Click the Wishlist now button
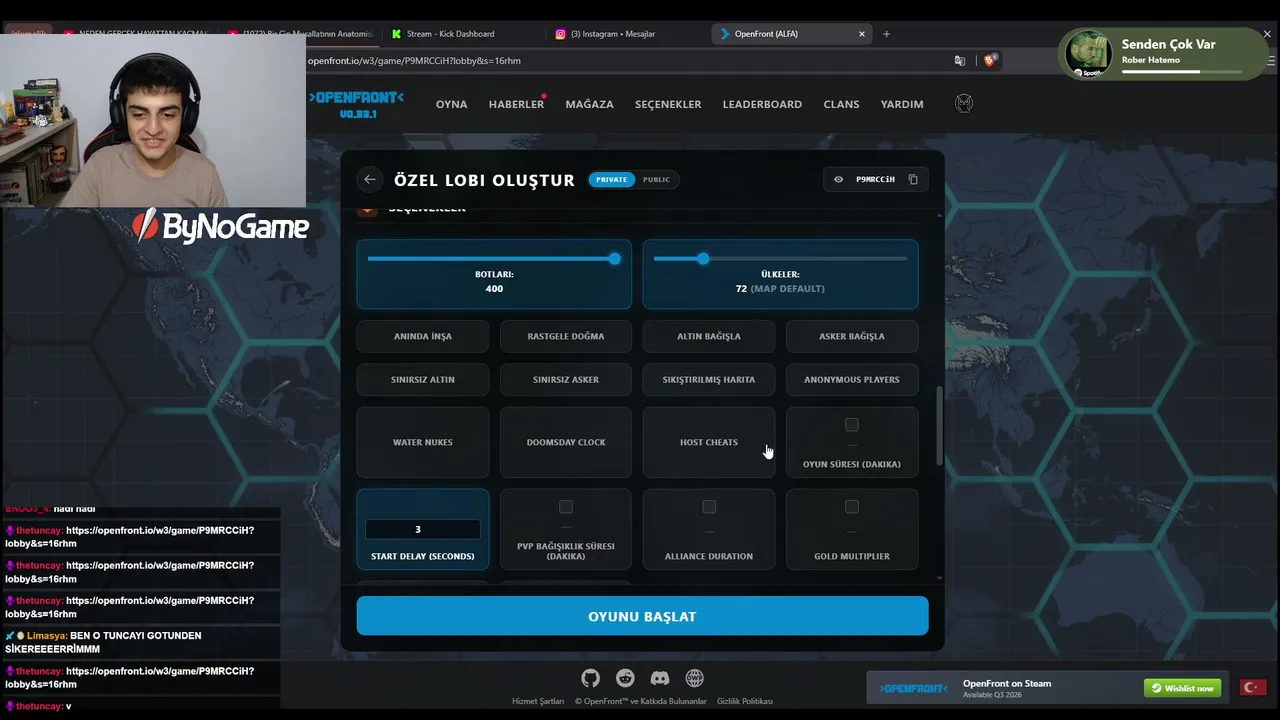 point(1183,688)
